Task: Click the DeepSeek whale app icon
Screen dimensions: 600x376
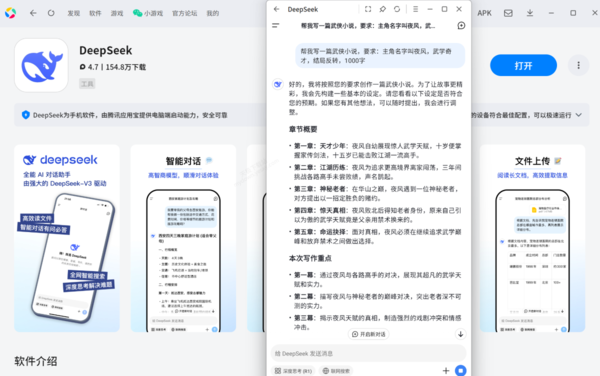Action: click(x=41, y=65)
